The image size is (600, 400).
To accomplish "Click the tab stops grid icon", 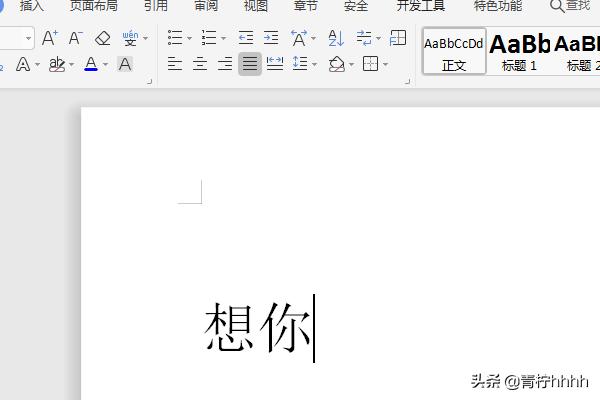I will (x=398, y=38).
